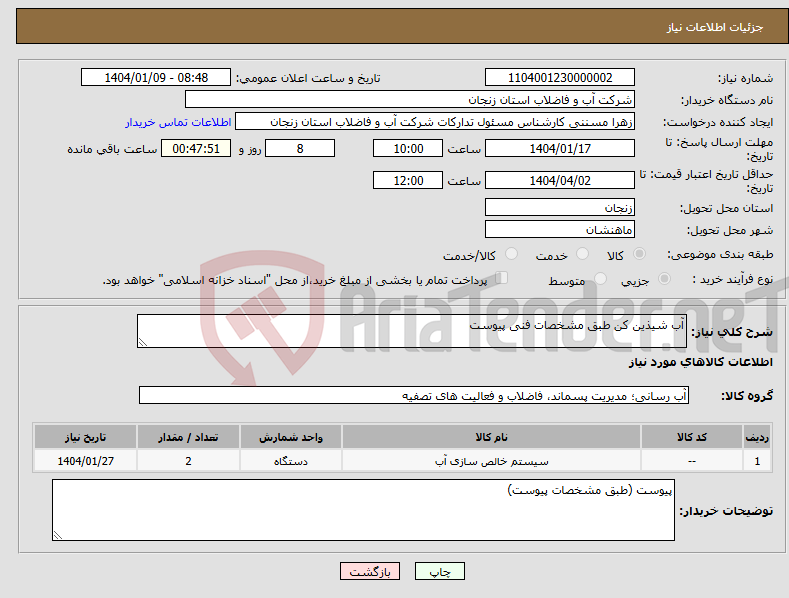Click the need number field 1104001230000002
The width and height of the screenshot is (789, 598).
(x=560, y=78)
